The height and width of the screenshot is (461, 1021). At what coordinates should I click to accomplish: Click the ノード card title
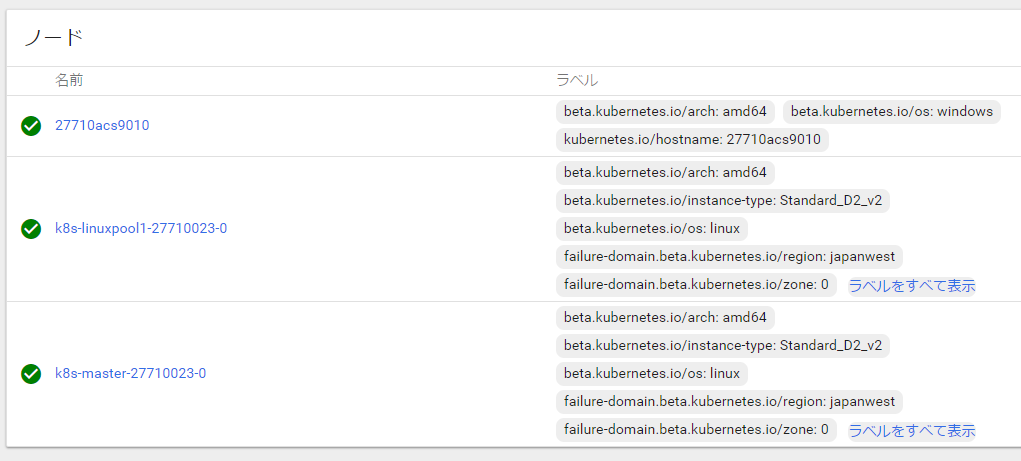point(53,39)
